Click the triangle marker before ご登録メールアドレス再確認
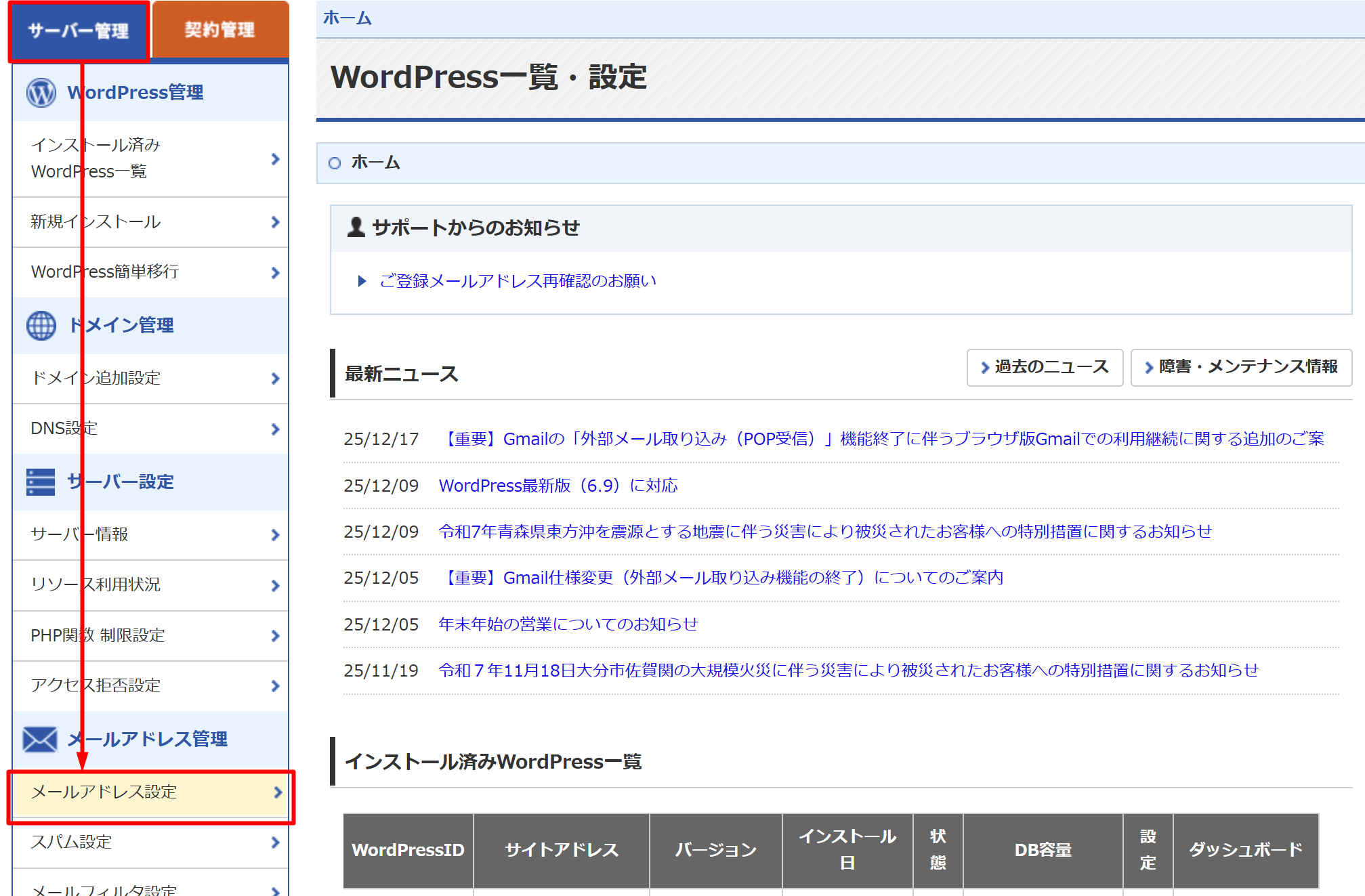The height and width of the screenshot is (896, 1365). click(362, 281)
